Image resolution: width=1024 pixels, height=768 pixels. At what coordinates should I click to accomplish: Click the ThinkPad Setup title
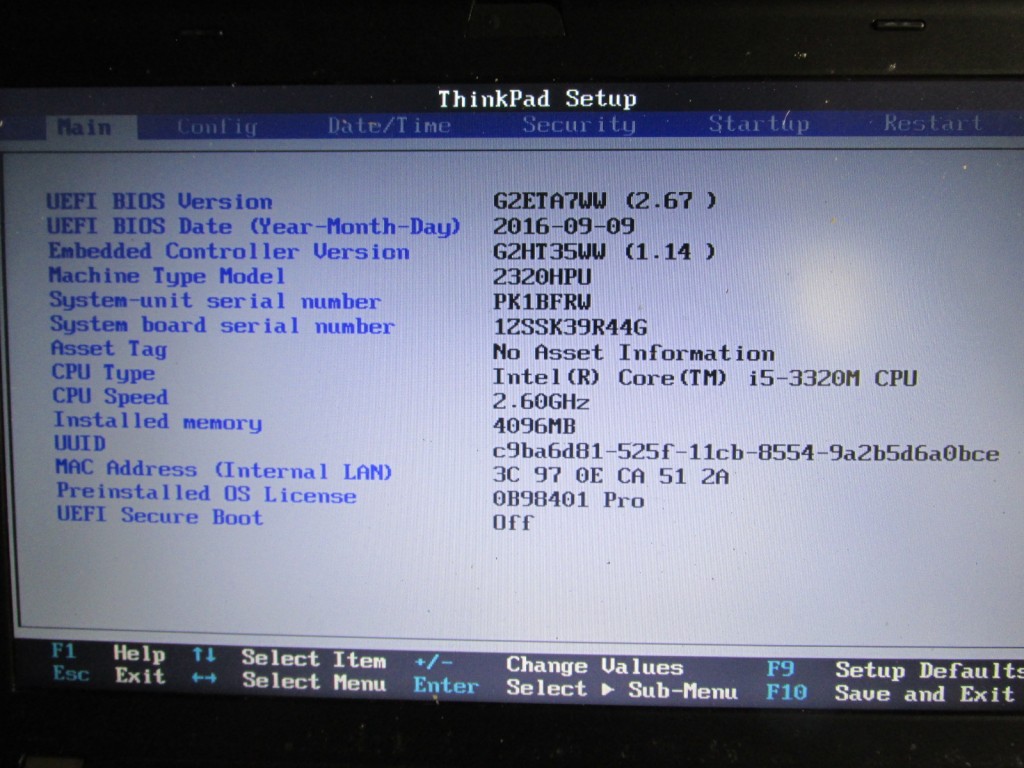[537, 99]
